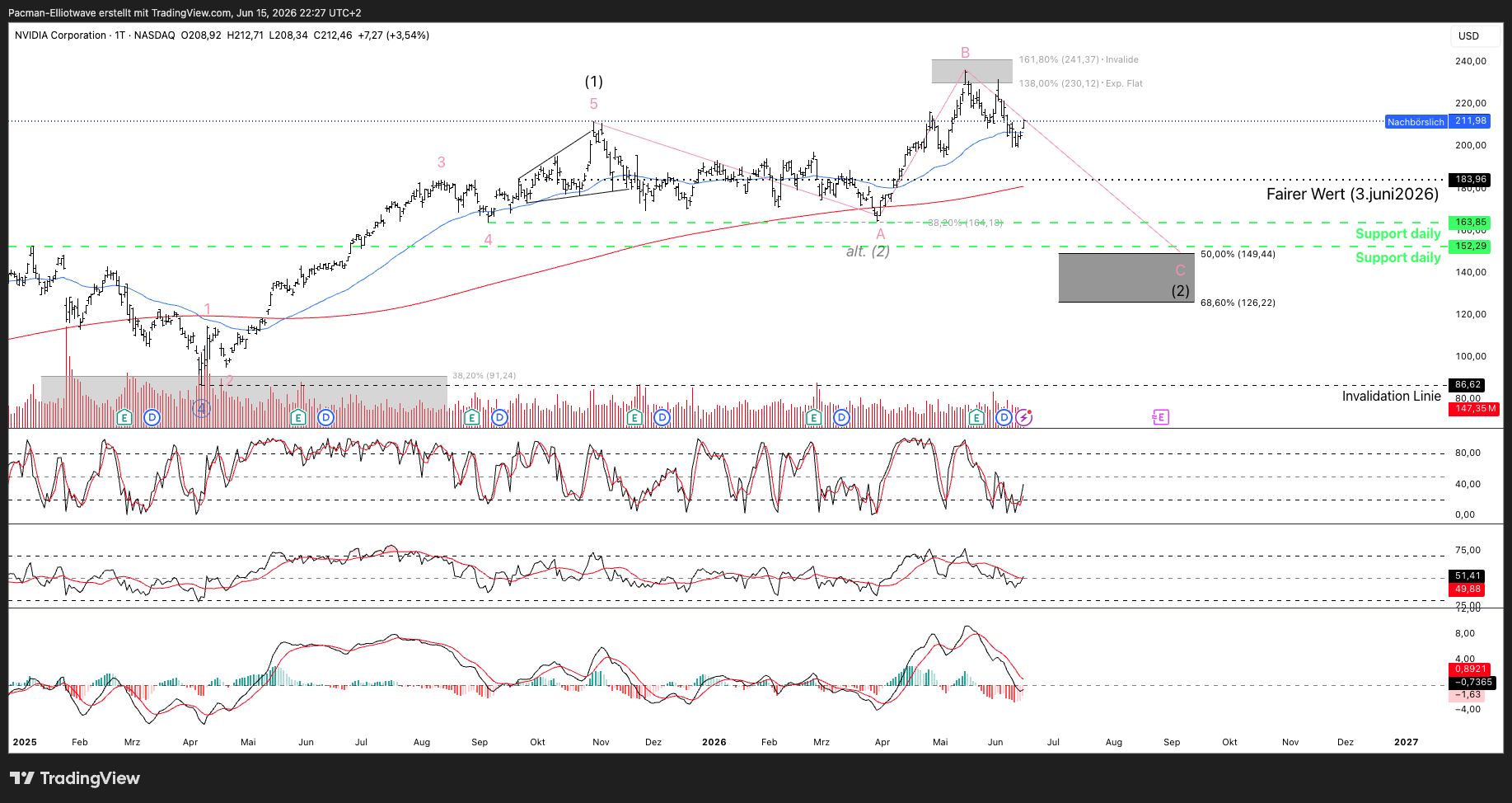Click the green 152,29 support price label
Image resolution: width=1512 pixels, height=803 pixels.
(x=1471, y=247)
